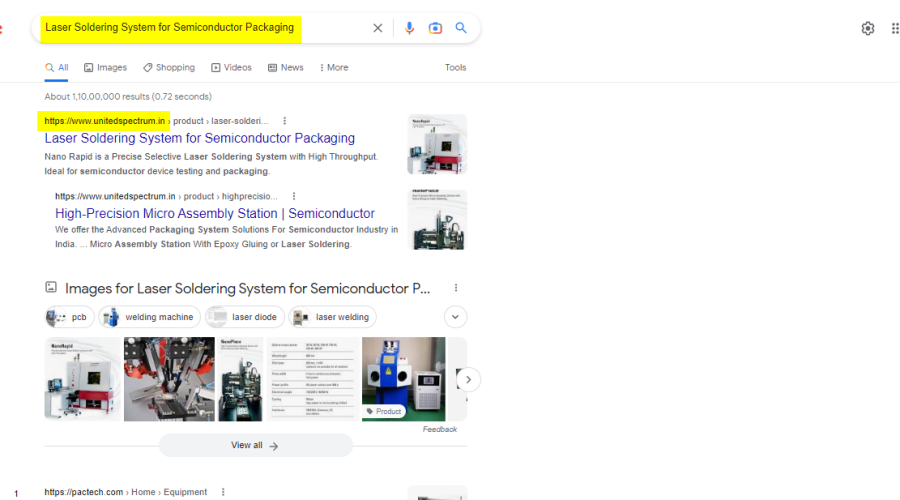This screenshot has height=500, width=900.
Task: Click inside the search query field
Action: click(x=200, y=28)
